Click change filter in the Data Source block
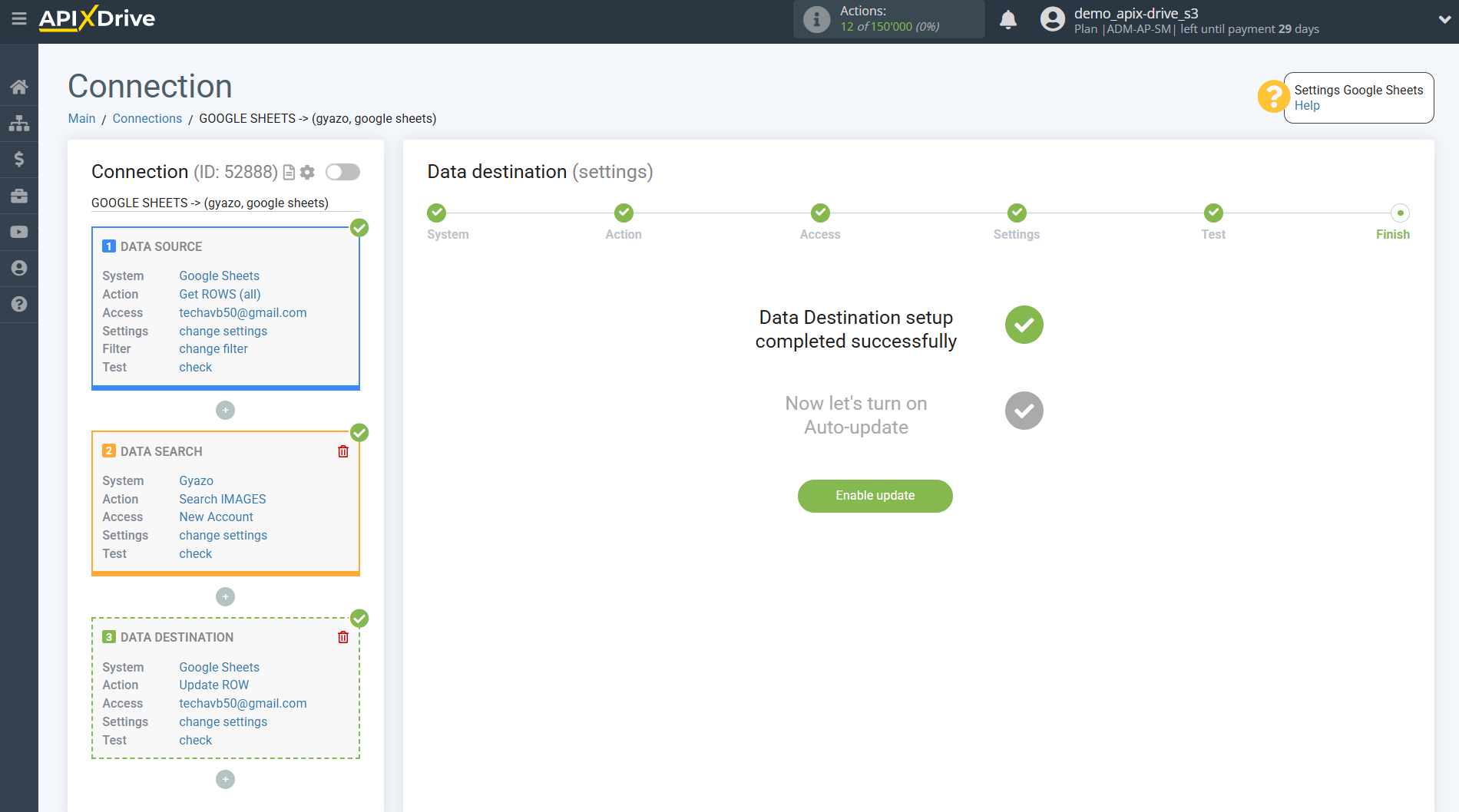The width and height of the screenshot is (1459, 812). [213, 348]
